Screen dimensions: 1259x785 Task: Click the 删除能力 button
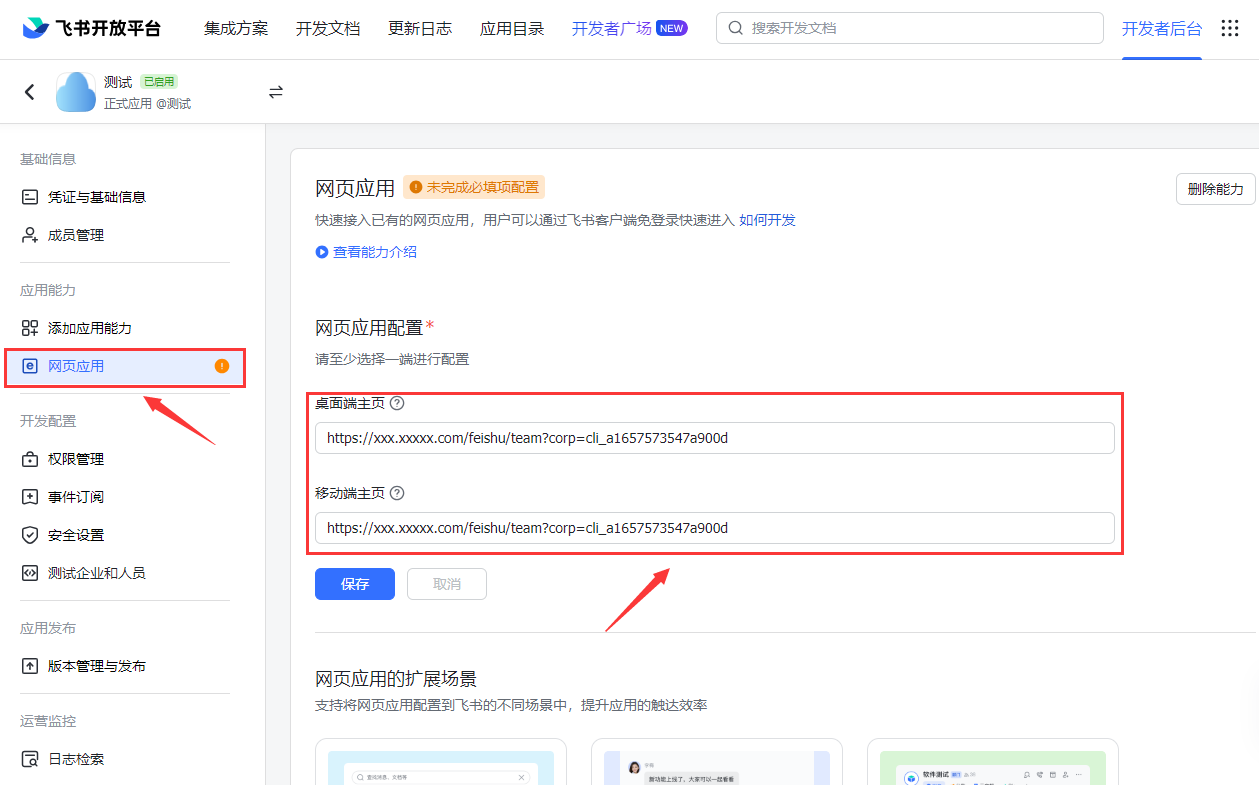coord(1215,188)
